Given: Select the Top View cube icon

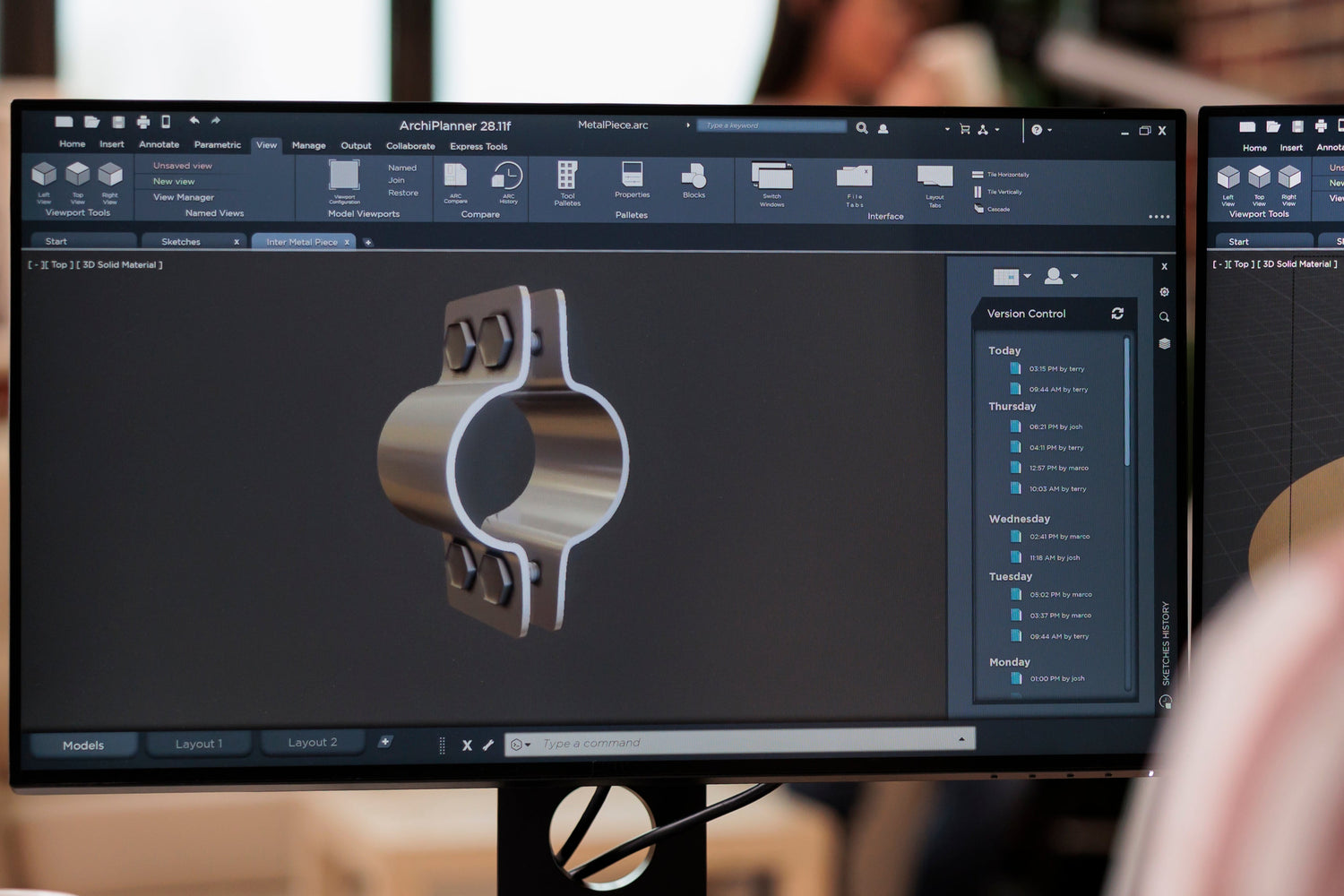Looking at the screenshot, I should tap(78, 174).
